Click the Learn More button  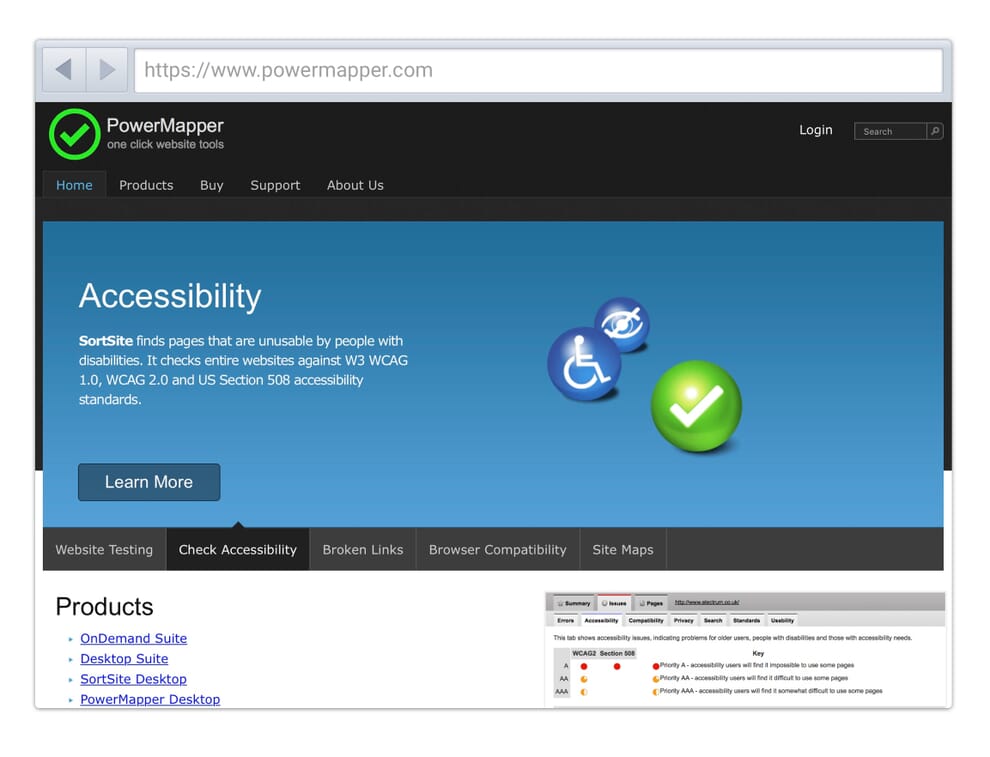(149, 482)
